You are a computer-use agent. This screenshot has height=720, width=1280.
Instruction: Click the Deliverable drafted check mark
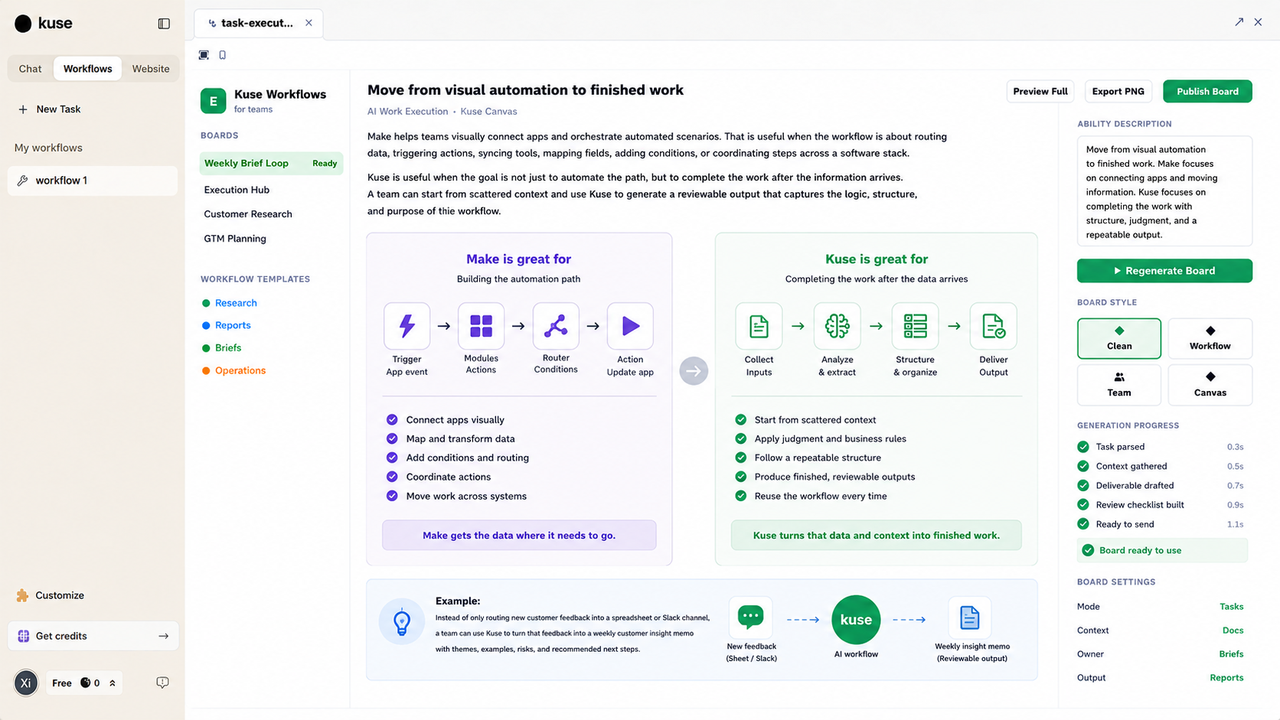(x=1083, y=486)
